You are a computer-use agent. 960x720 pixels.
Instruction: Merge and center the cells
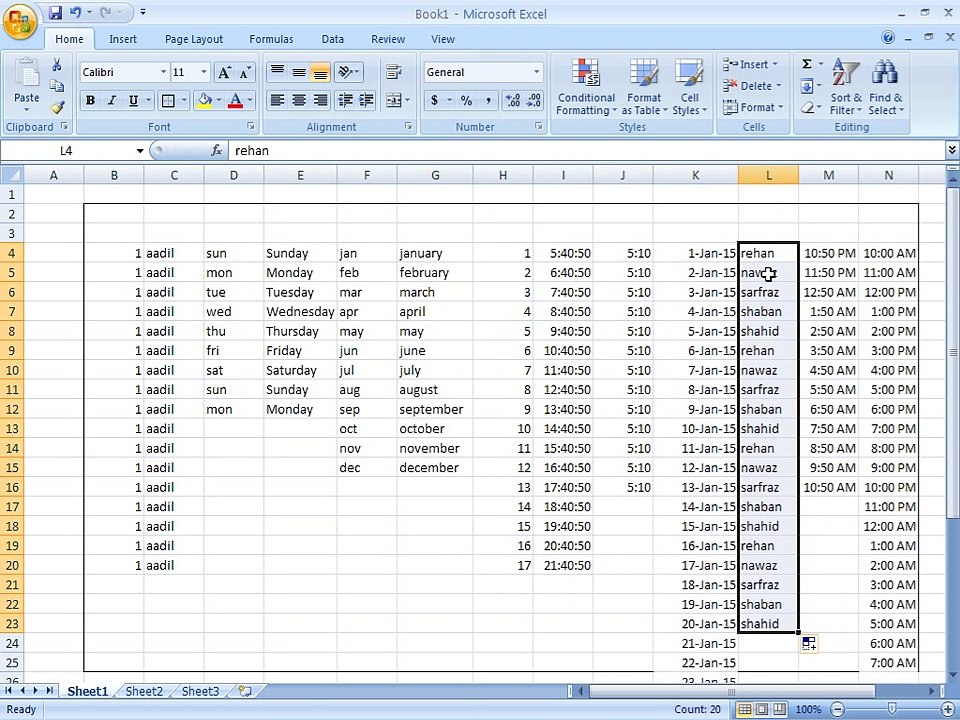tap(393, 100)
